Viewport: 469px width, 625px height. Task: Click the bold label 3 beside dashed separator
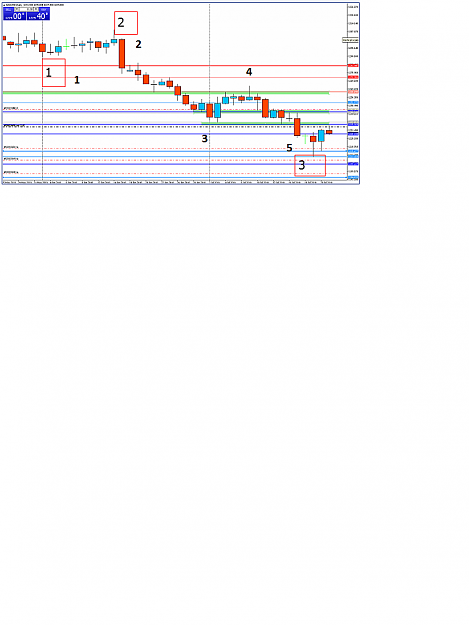coord(204,139)
